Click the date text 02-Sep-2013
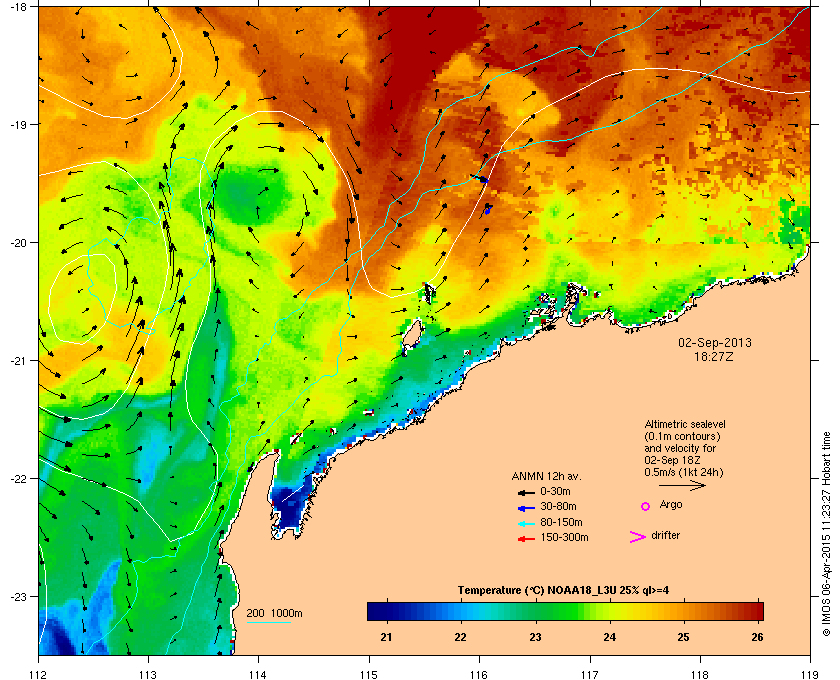Viewport: 840px width, 680px height. (x=715, y=342)
